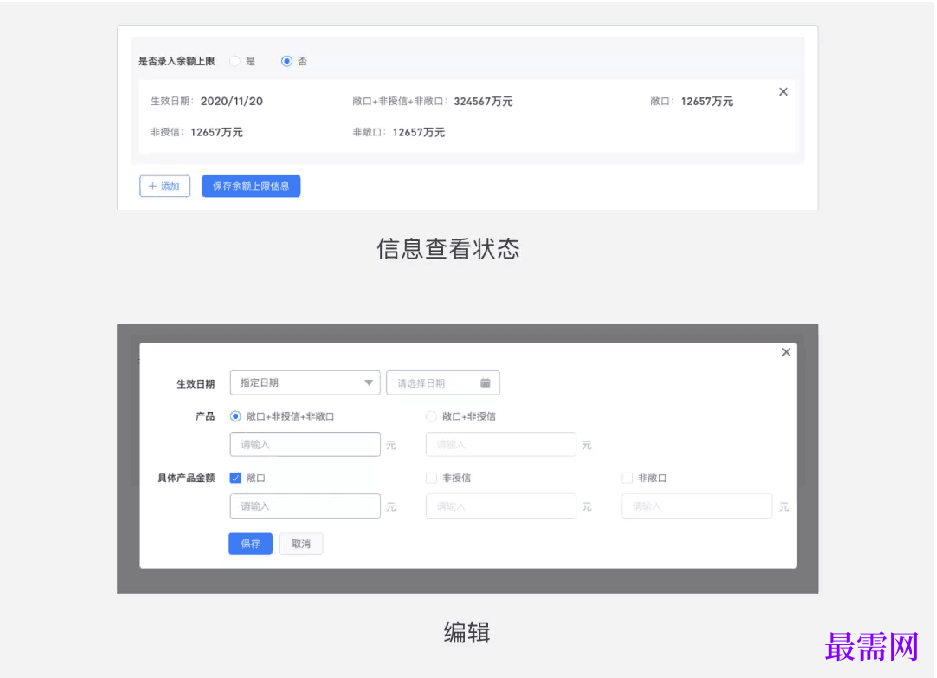Check the 非敞口 checkbox
This screenshot has width=937, height=678.
tap(627, 478)
